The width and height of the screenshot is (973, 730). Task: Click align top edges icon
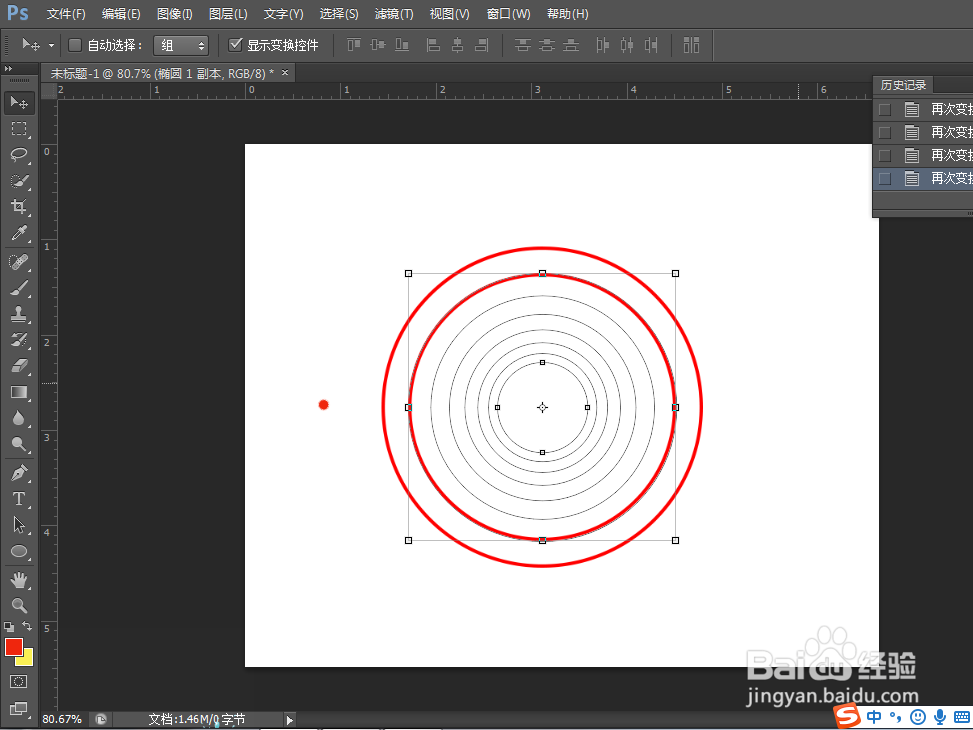coord(354,45)
